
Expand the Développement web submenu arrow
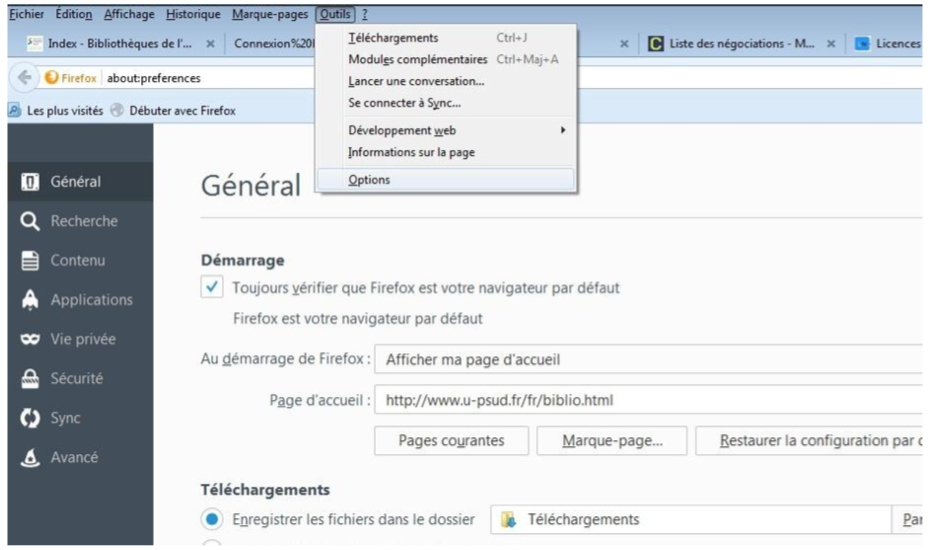[x=563, y=130]
